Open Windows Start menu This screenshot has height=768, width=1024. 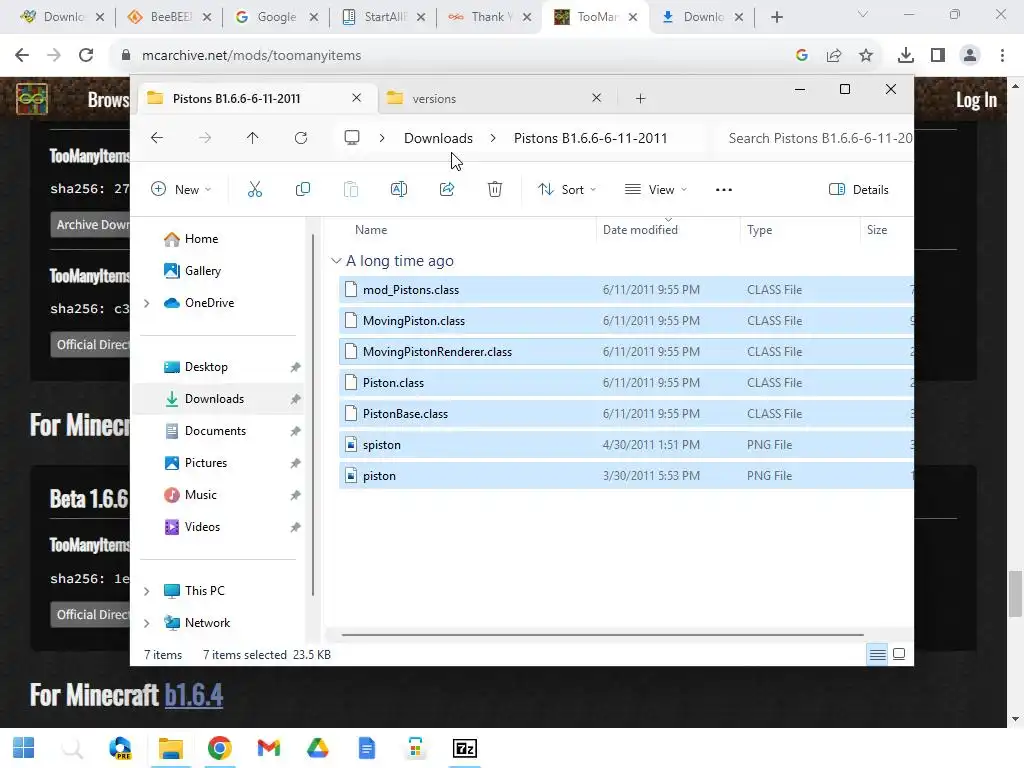[x=24, y=748]
